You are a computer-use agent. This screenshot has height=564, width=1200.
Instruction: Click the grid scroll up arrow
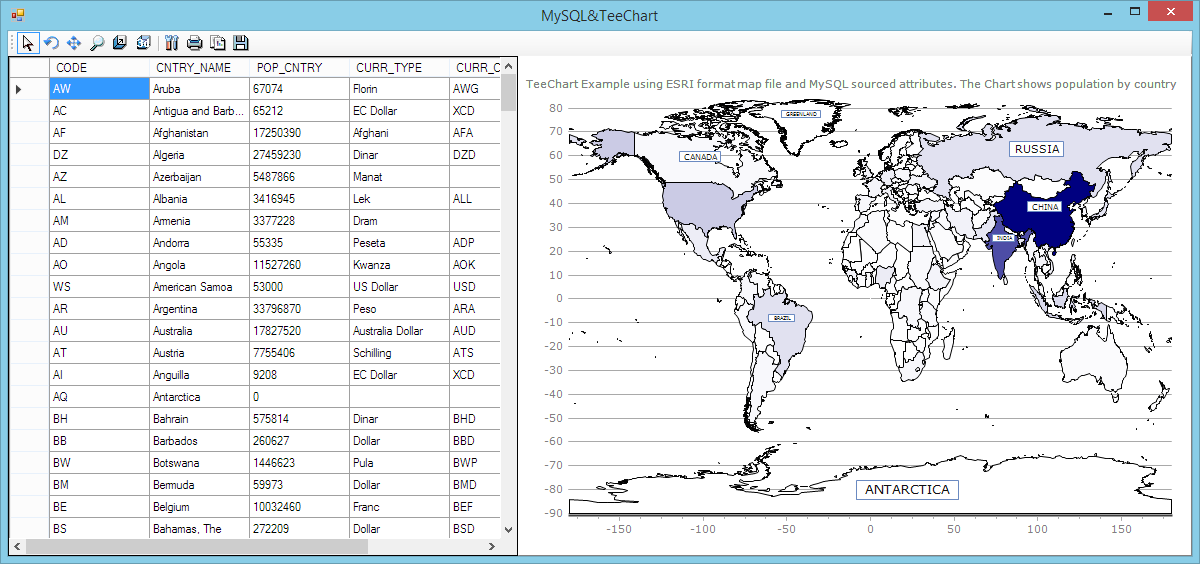508,66
